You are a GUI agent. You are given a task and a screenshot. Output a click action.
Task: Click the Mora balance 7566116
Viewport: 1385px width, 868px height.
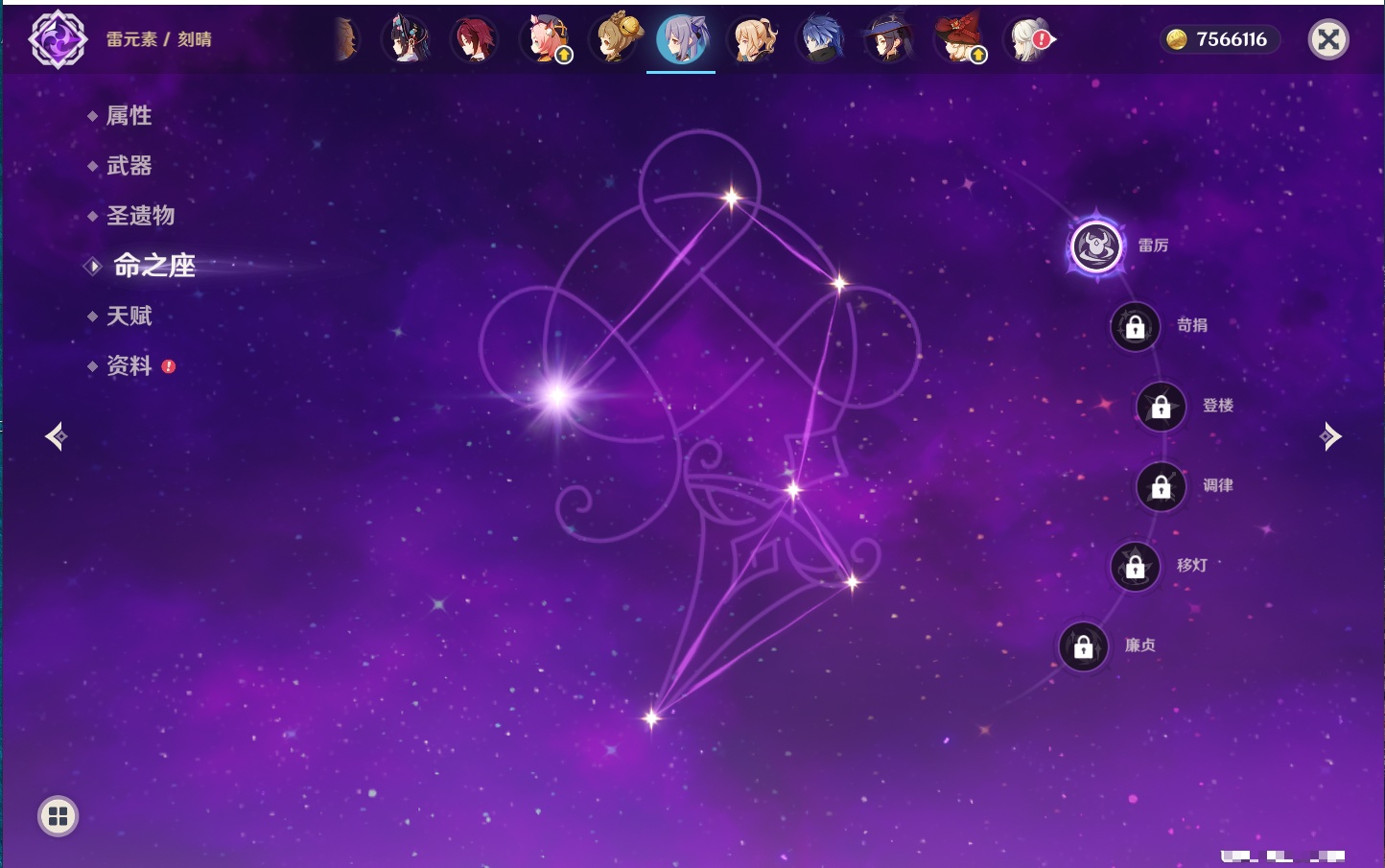[1232, 39]
